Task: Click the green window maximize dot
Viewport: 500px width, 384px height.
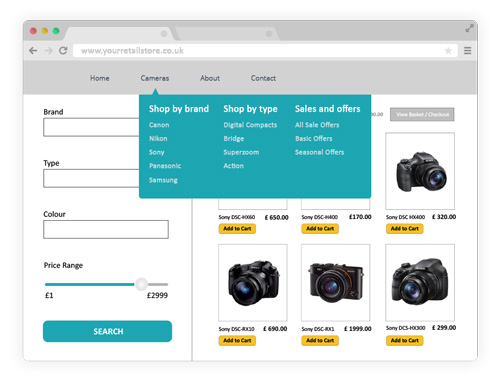Action: point(56,31)
